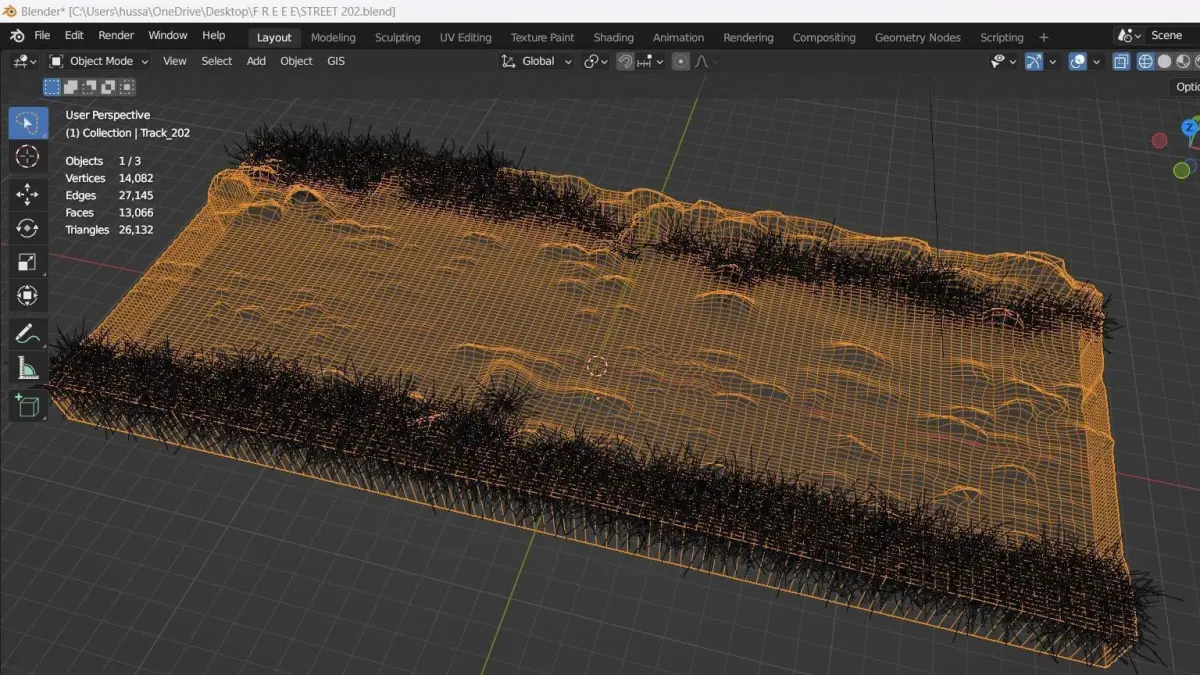Enable snapping with the magnet icon

(625, 62)
